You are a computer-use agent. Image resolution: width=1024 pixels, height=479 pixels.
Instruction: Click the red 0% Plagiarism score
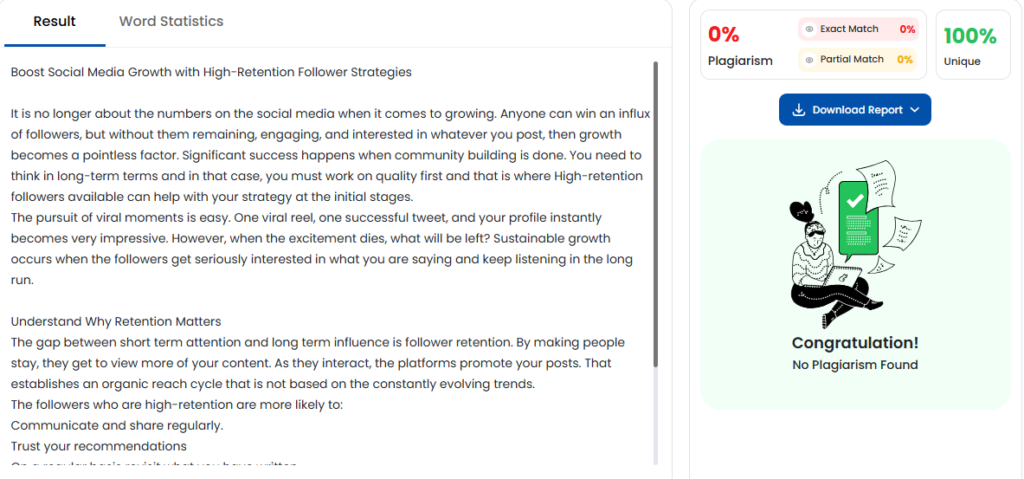[x=723, y=35]
